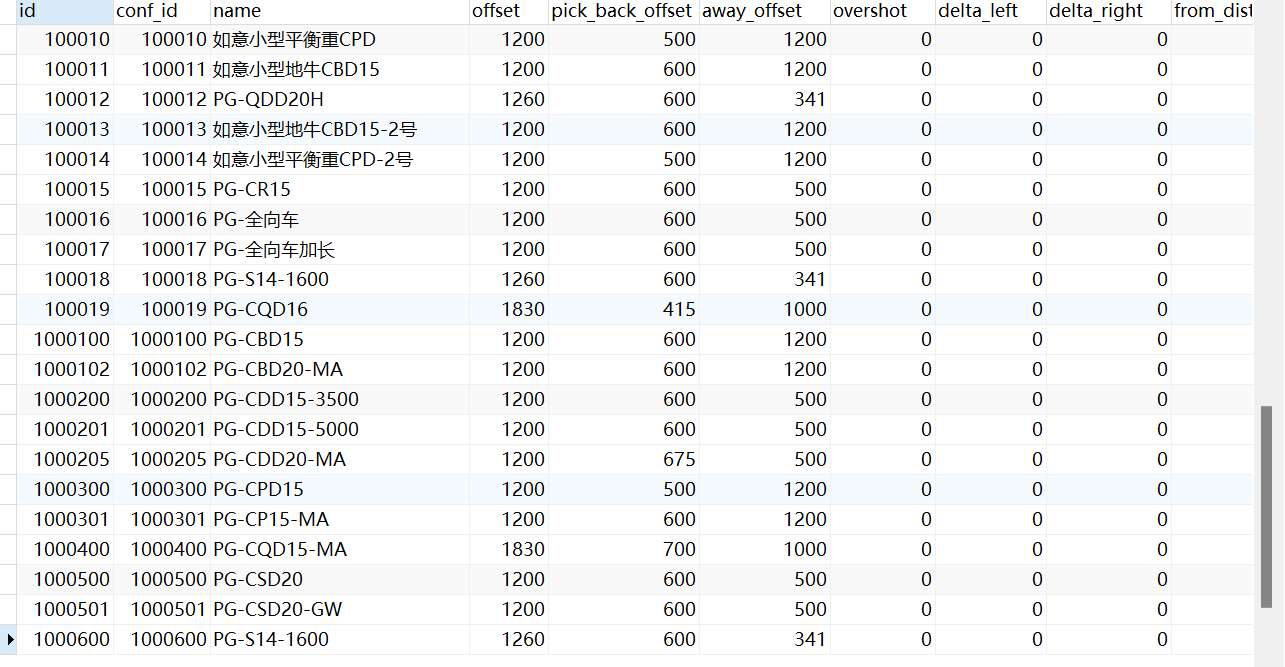Select the pick_back_offset value 700
Image resolution: width=1285 pixels, height=667 pixels.
click(x=624, y=549)
